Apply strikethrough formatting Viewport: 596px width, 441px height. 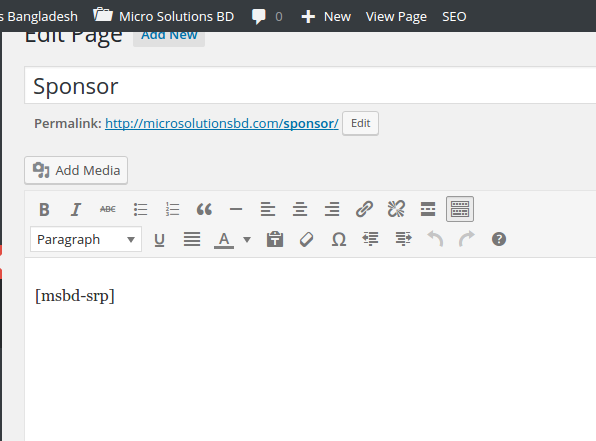pos(108,209)
